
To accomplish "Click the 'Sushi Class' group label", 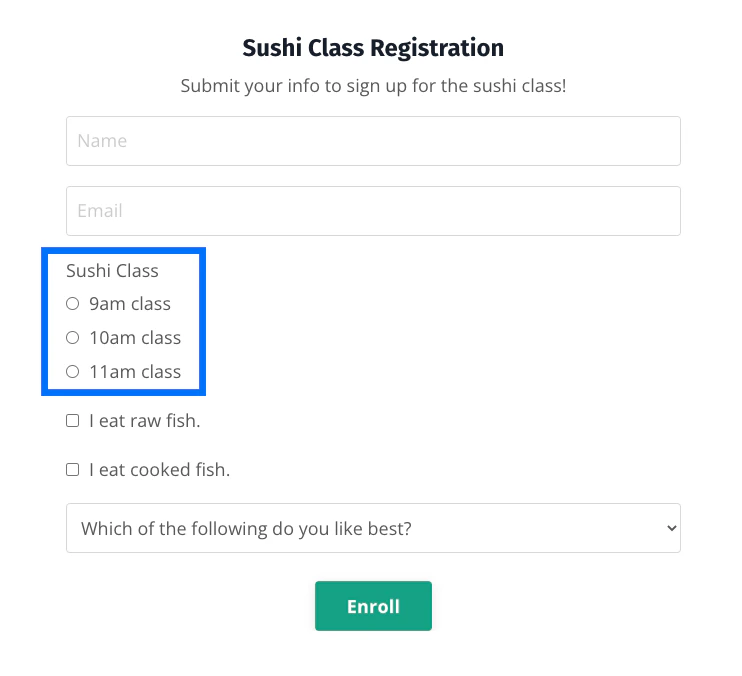I will point(112,270).
